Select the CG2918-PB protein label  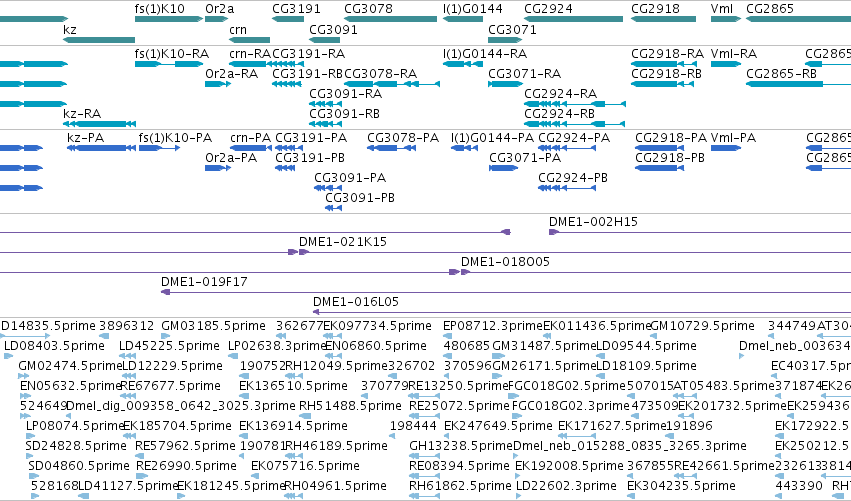coord(670,158)
